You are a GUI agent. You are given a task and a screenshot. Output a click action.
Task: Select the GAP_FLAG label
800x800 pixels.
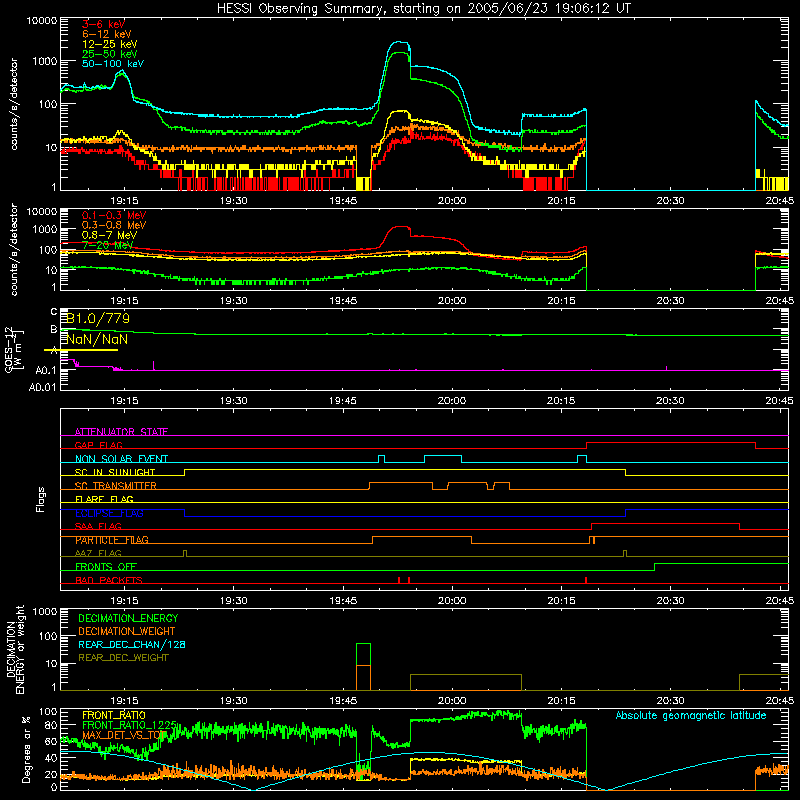click(99, 445)
